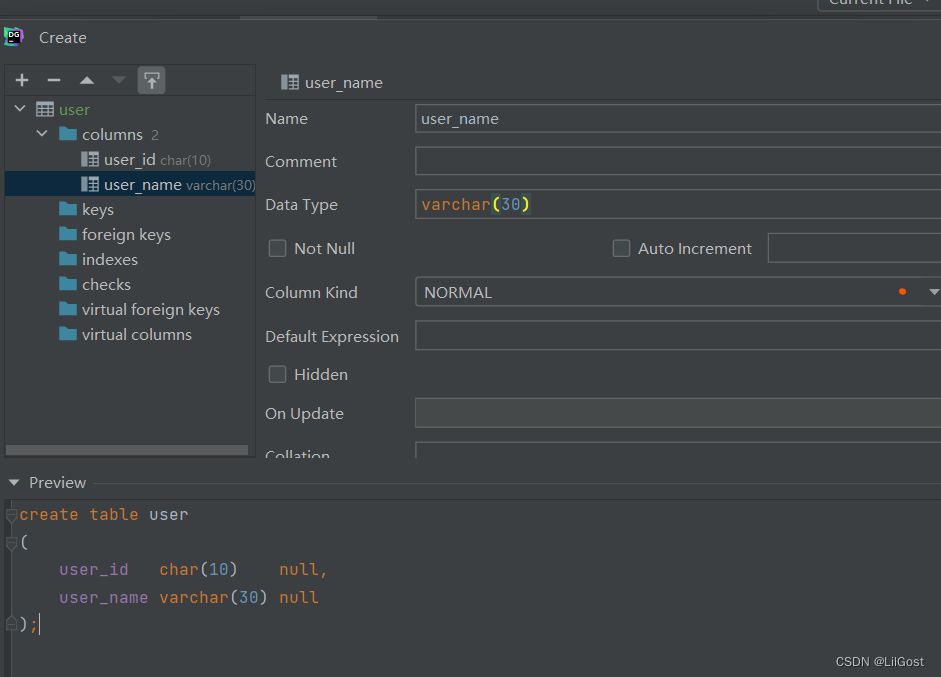
Task: Click the 'user_name varchar(30) null' preview line
Action: tap(188, 598)
